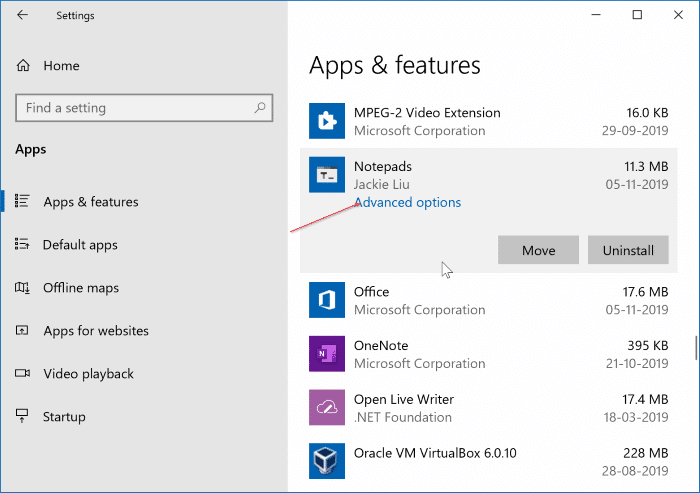
Task: Click the 11.3 MB size of Notepads
Action: tap(646, 167)
